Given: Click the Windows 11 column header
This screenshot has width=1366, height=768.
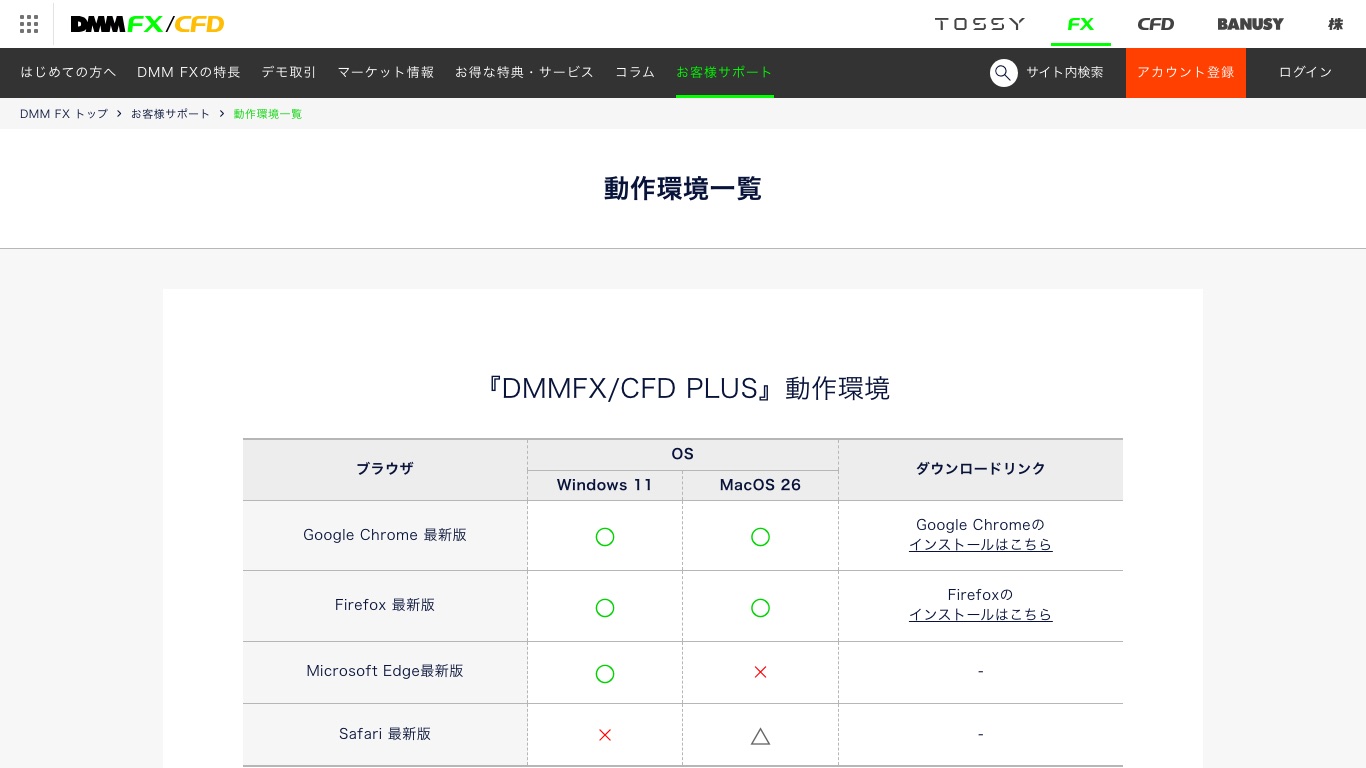Looking at the screenshot, I should [605, 485].
